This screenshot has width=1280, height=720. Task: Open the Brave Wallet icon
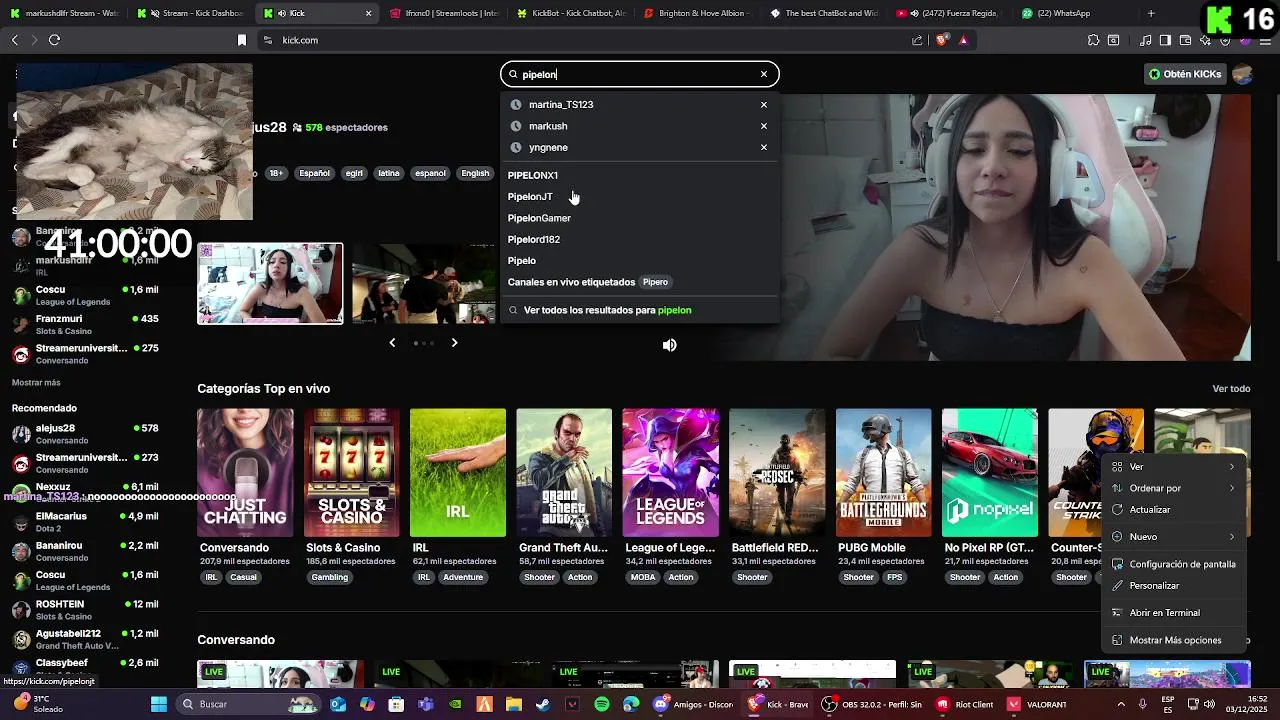pos(1185,40)
